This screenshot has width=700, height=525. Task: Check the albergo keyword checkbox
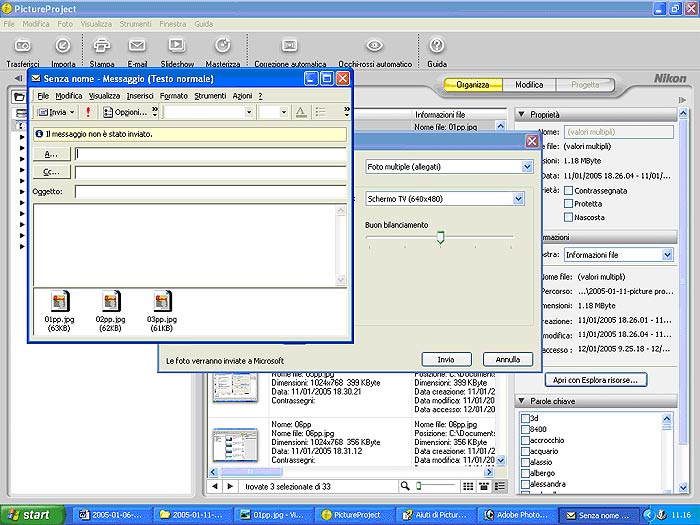(525, 473)
